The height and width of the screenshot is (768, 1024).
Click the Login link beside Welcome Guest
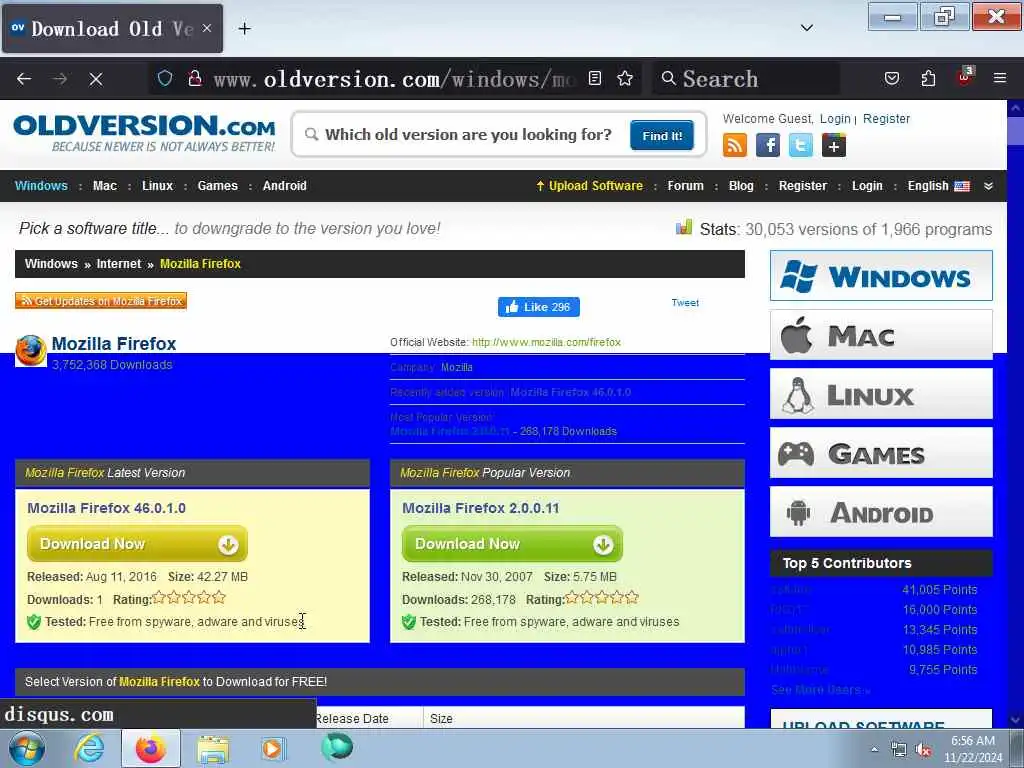[x=835, y=119]
